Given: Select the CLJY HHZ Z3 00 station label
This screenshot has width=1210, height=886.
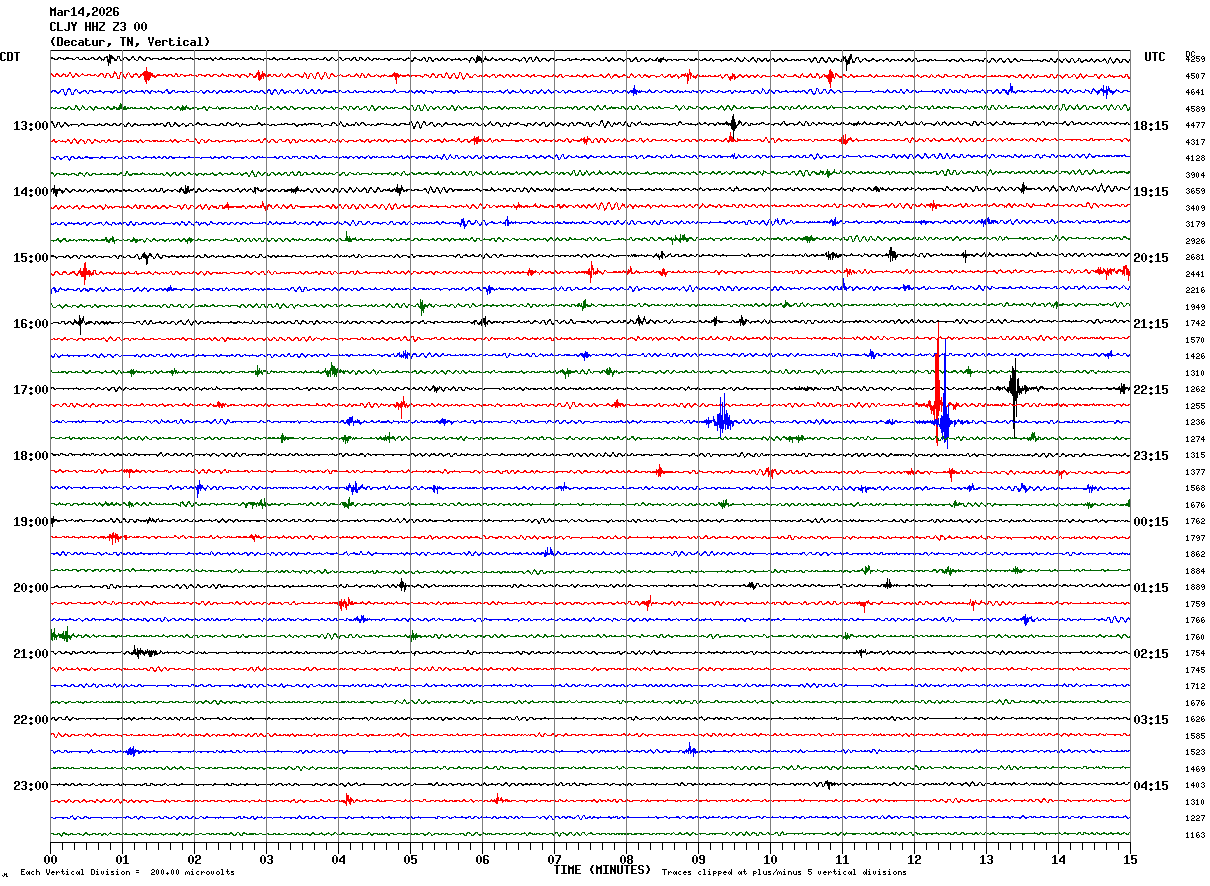Looking at the screenshot, I should [98, 27].
